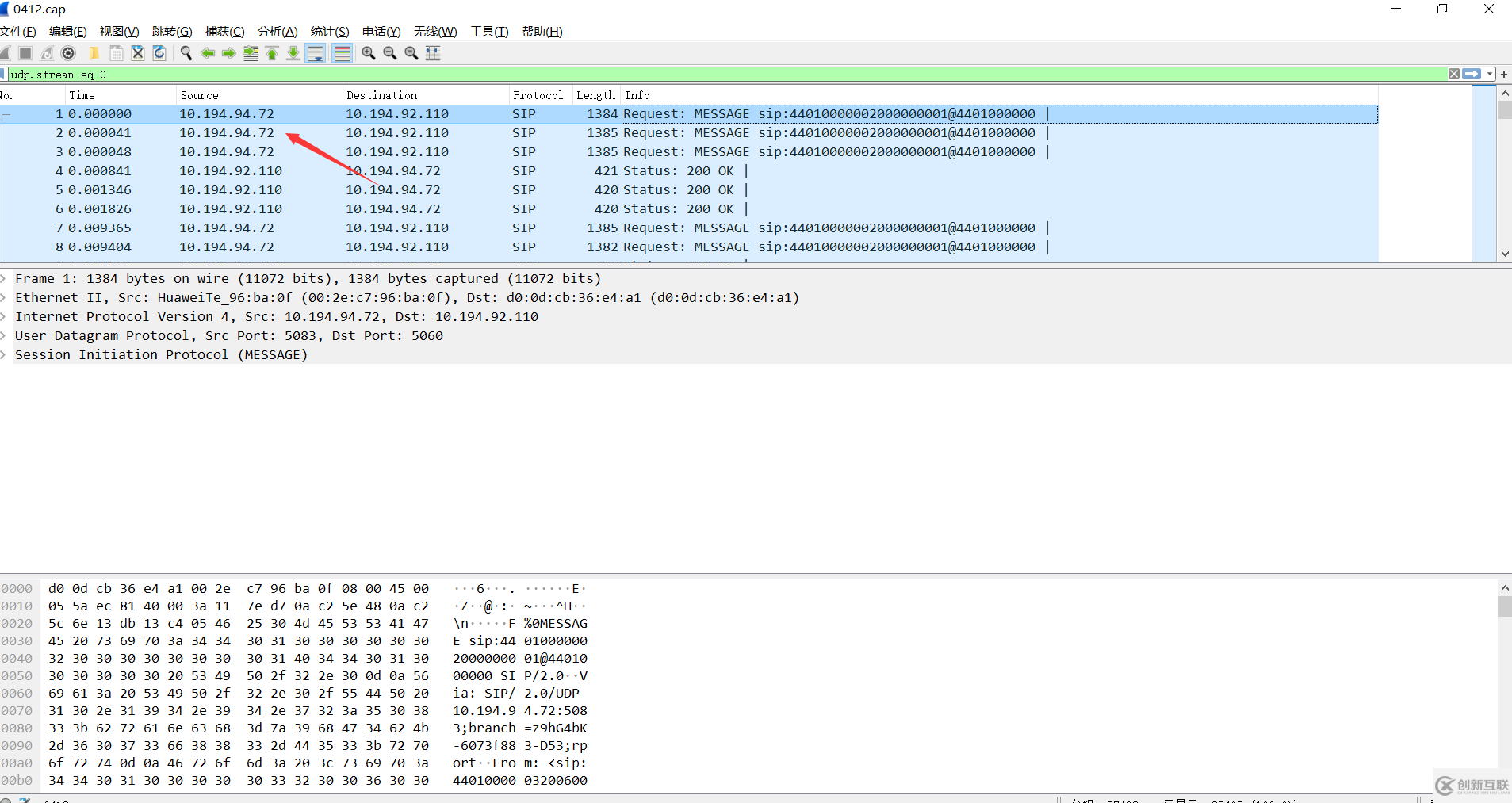Click hex offset 0070 row bytes
The image size is (1512, 803).
[x=238, y=711]
